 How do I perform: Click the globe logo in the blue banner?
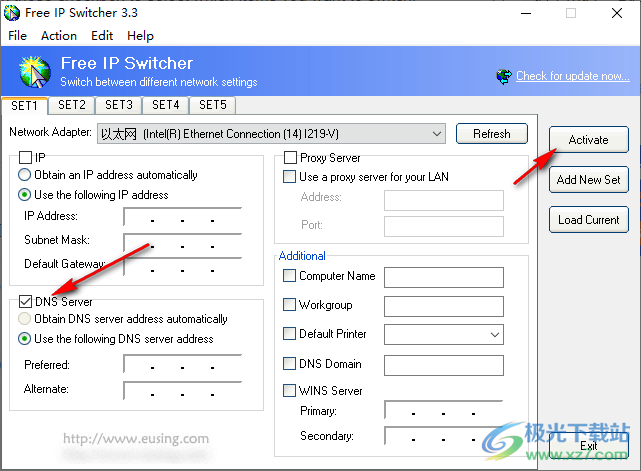35,72
